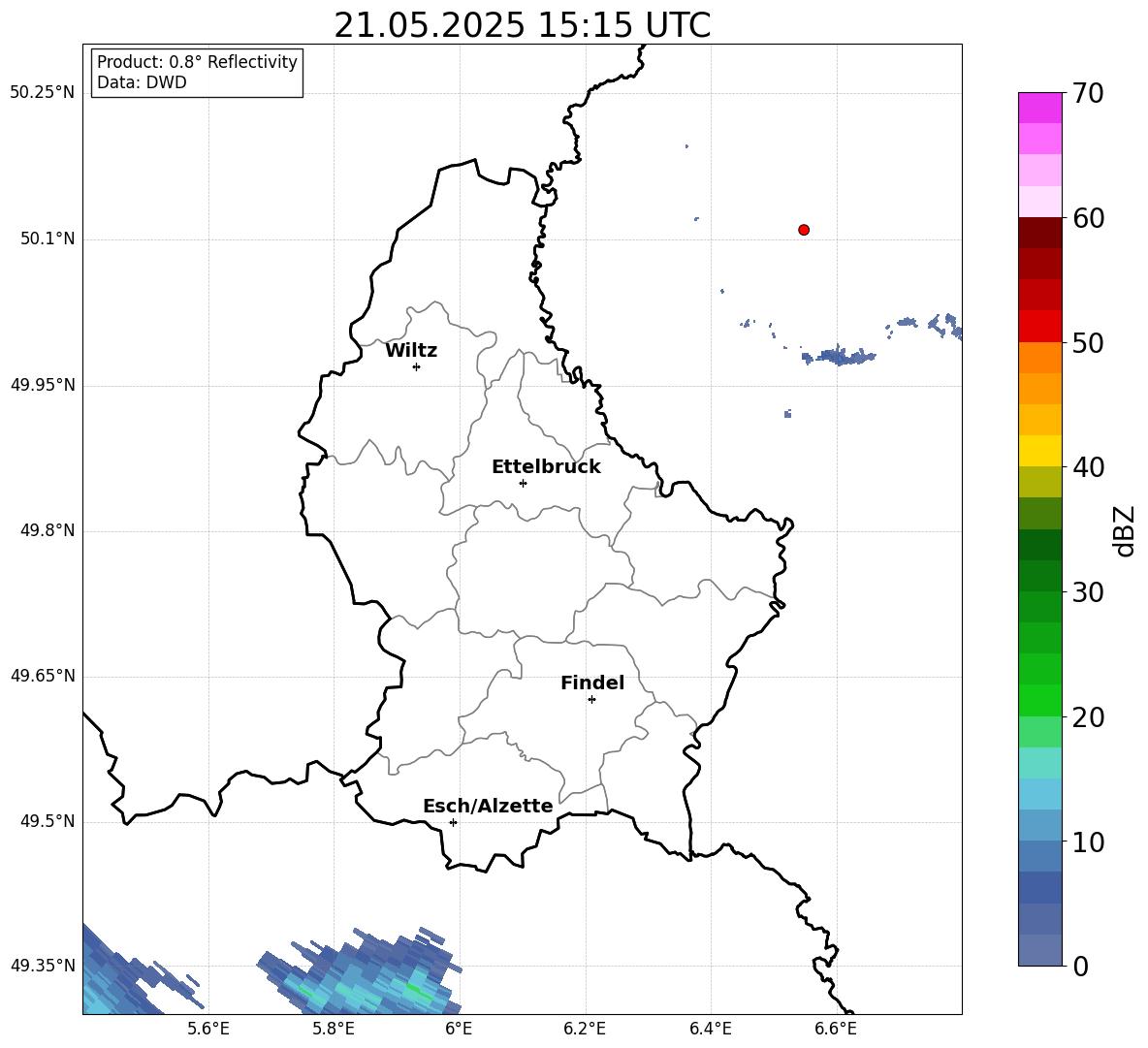Click the bright red colorbar segment above 50
1148x1048 pixels.
1040,327
